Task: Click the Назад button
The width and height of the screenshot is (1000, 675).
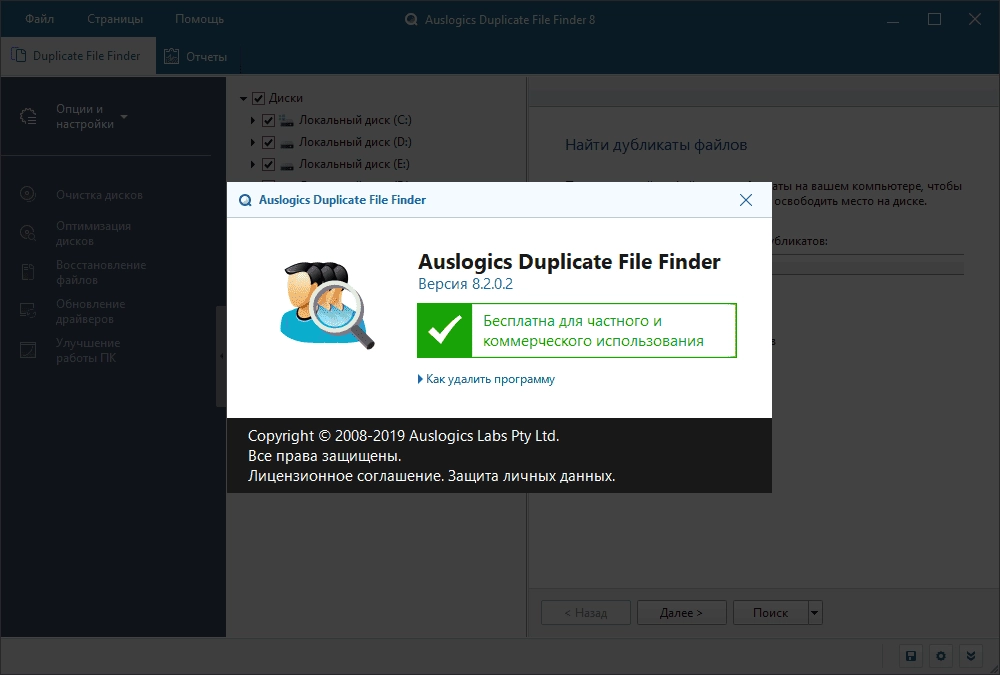Action: pyautogui.click(x=585, y=612)
